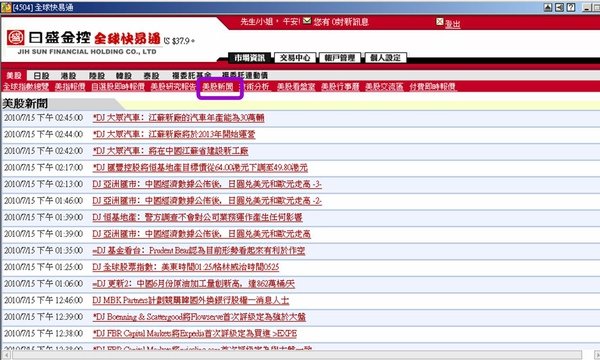600x360 pixels.
Task: Click the 登出 logout link
Action: [x=453, y=24]
